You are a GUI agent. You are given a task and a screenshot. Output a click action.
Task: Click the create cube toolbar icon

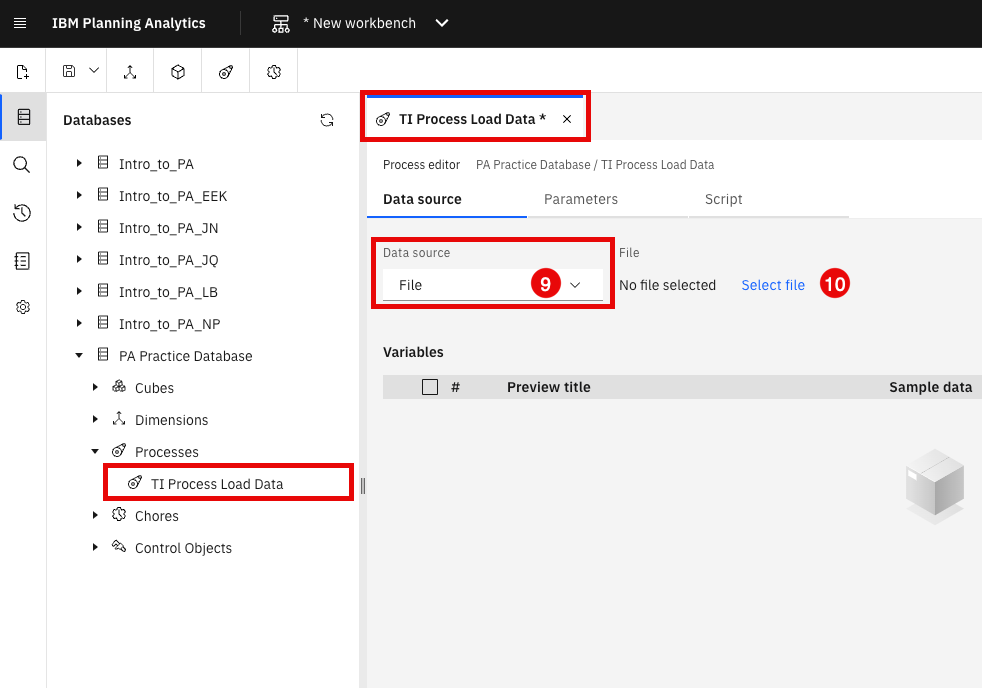(x=178, y=72)
